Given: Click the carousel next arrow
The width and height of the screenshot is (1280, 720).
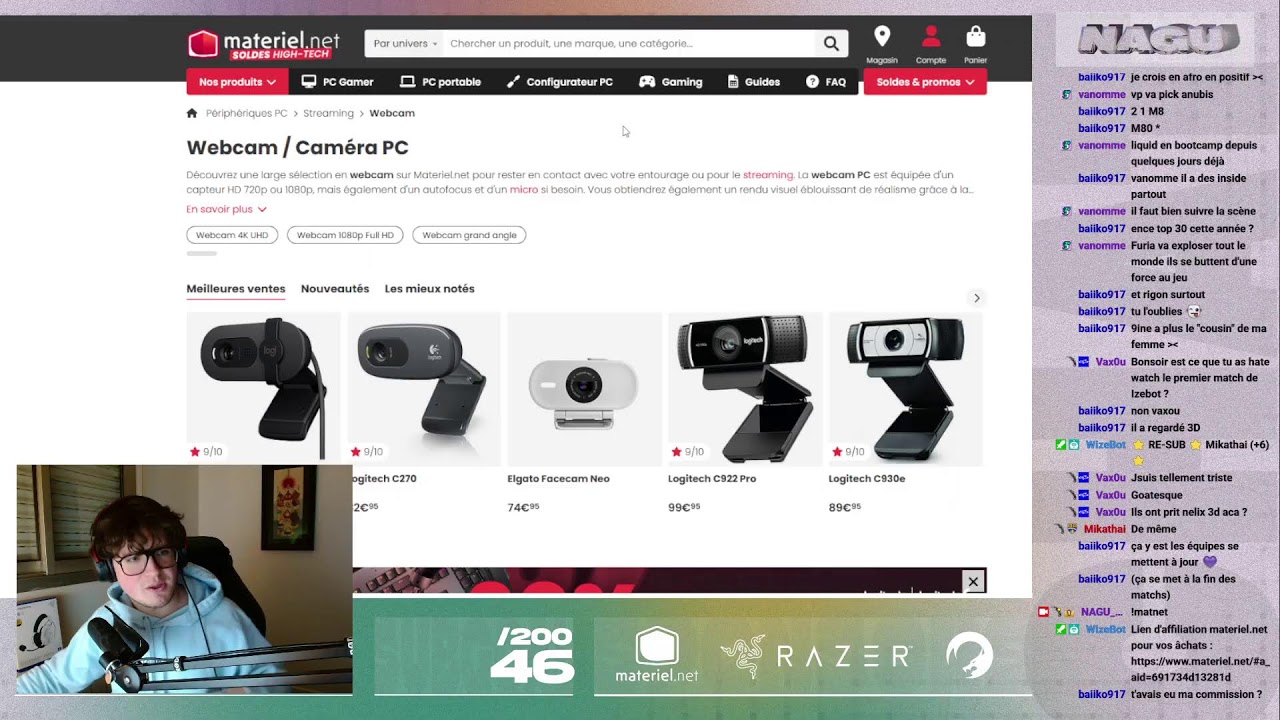Looking at the screenshot, I should pos(977,298).
